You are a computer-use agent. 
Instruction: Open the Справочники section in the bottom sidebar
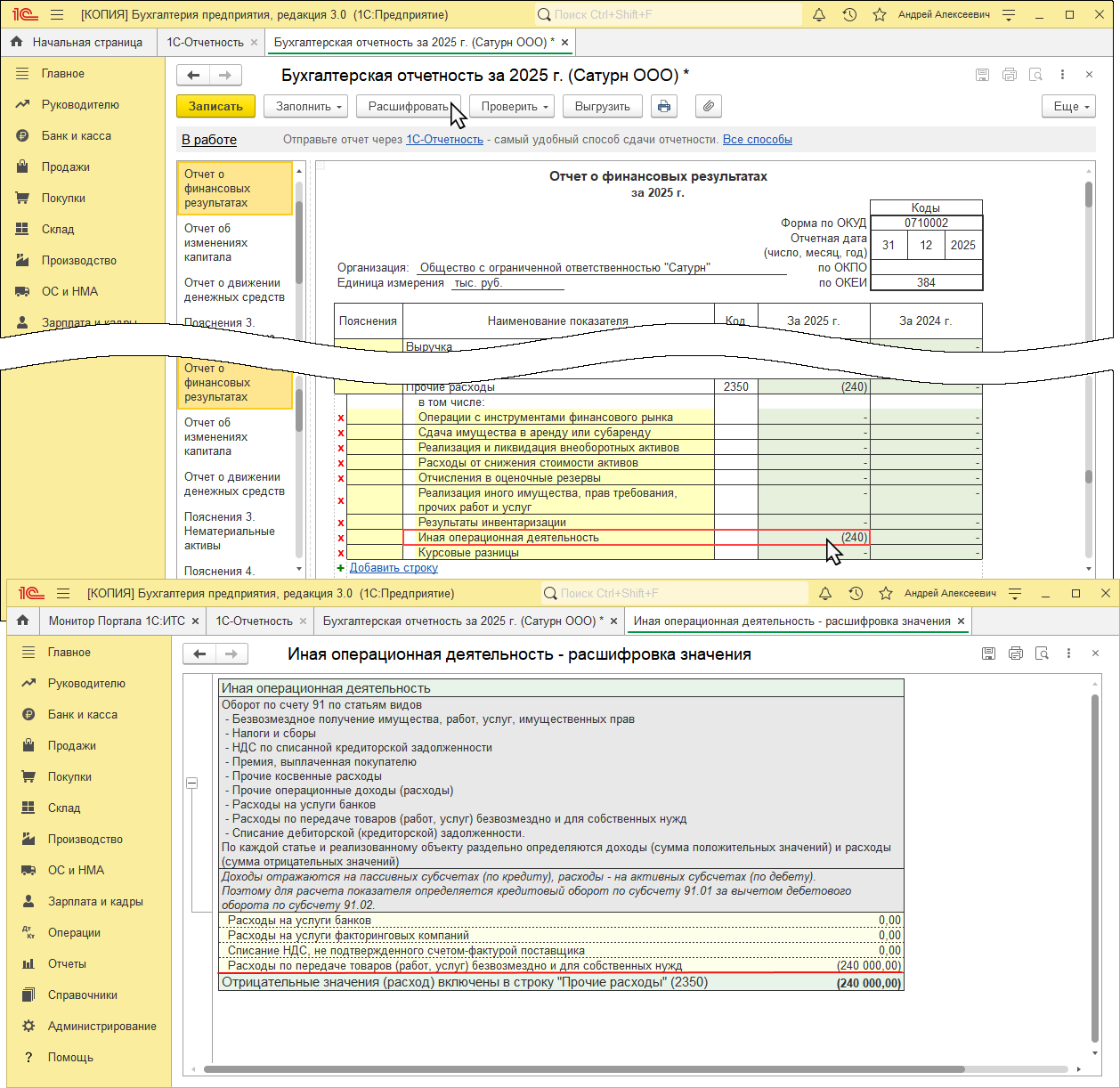[x=89, y=995]
